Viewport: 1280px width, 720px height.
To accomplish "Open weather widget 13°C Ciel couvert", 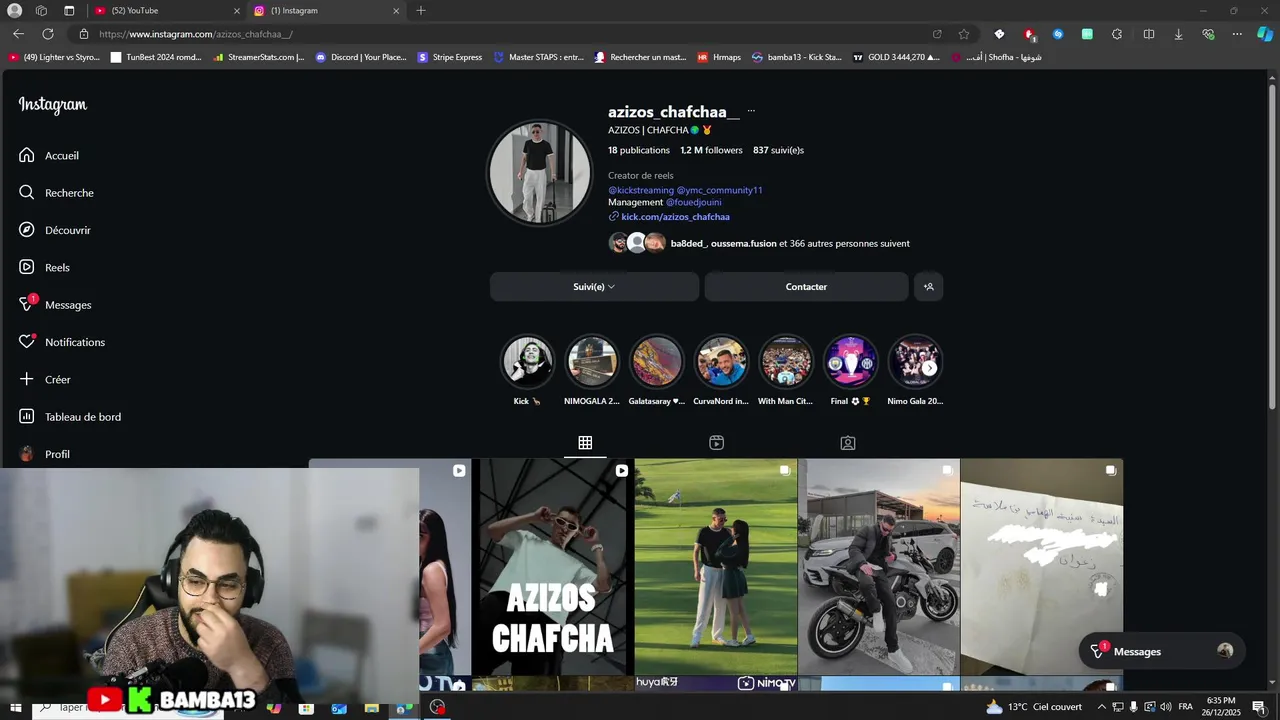I will coord(1034,707).
